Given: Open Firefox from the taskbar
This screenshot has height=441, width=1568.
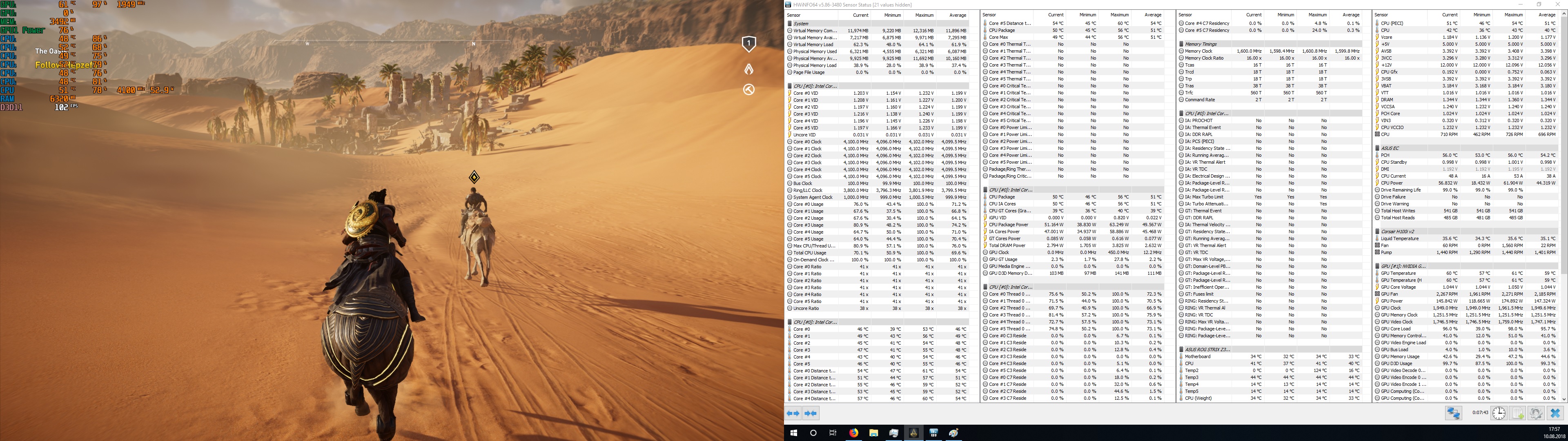Looking at the screenshot, I should point(853,432).
